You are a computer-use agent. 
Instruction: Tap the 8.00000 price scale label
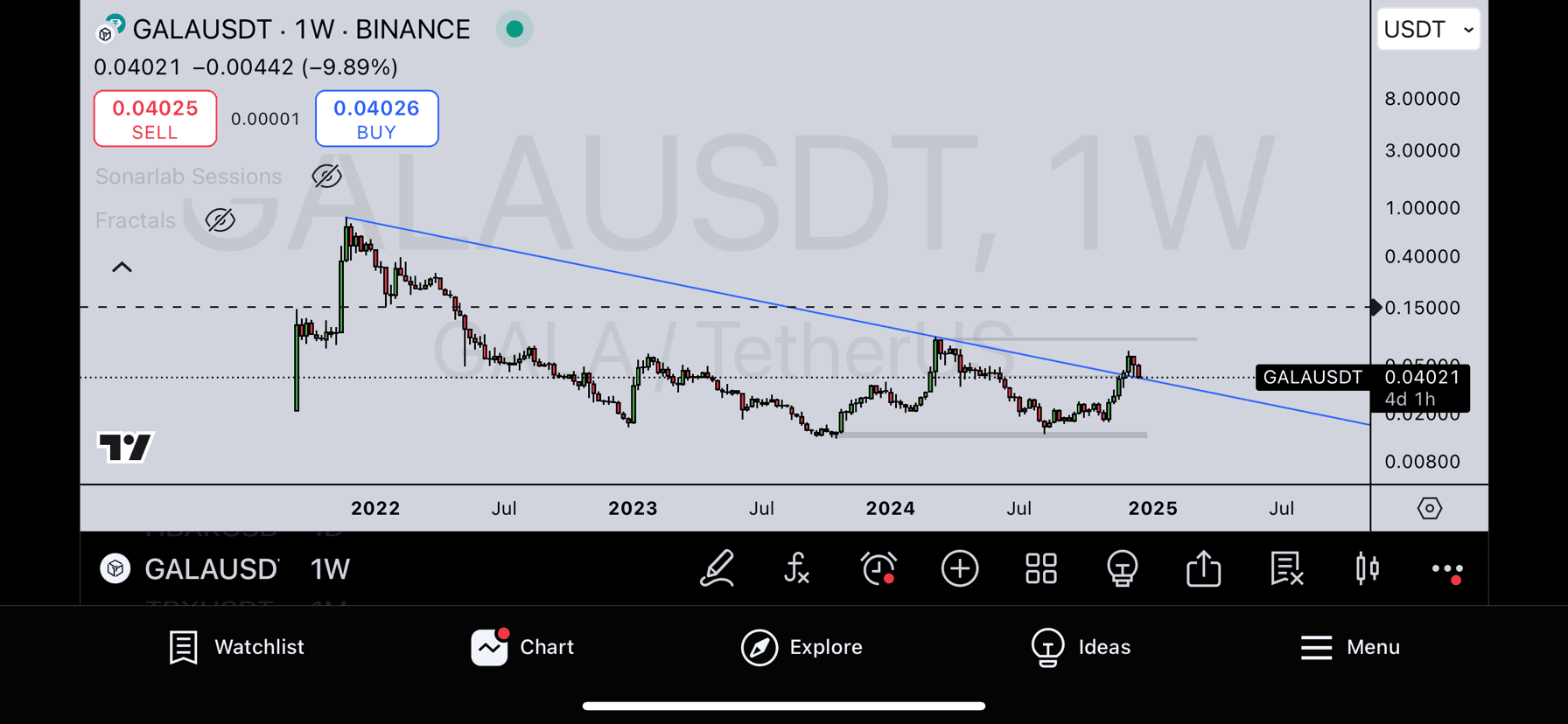coord(1422,99)
